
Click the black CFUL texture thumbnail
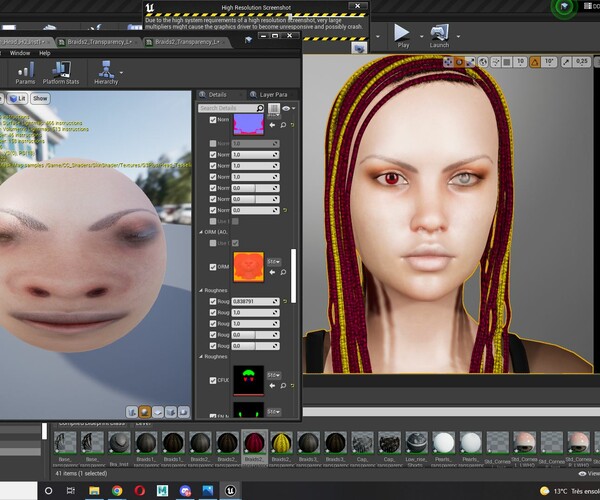(x=249, y=380)
